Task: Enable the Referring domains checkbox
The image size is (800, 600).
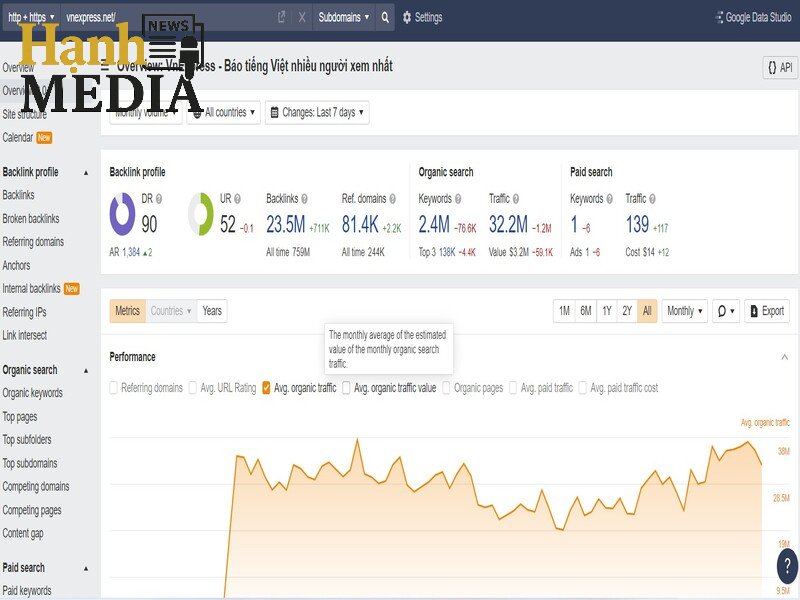Action: pyautogui.click(x=114, y=388)
